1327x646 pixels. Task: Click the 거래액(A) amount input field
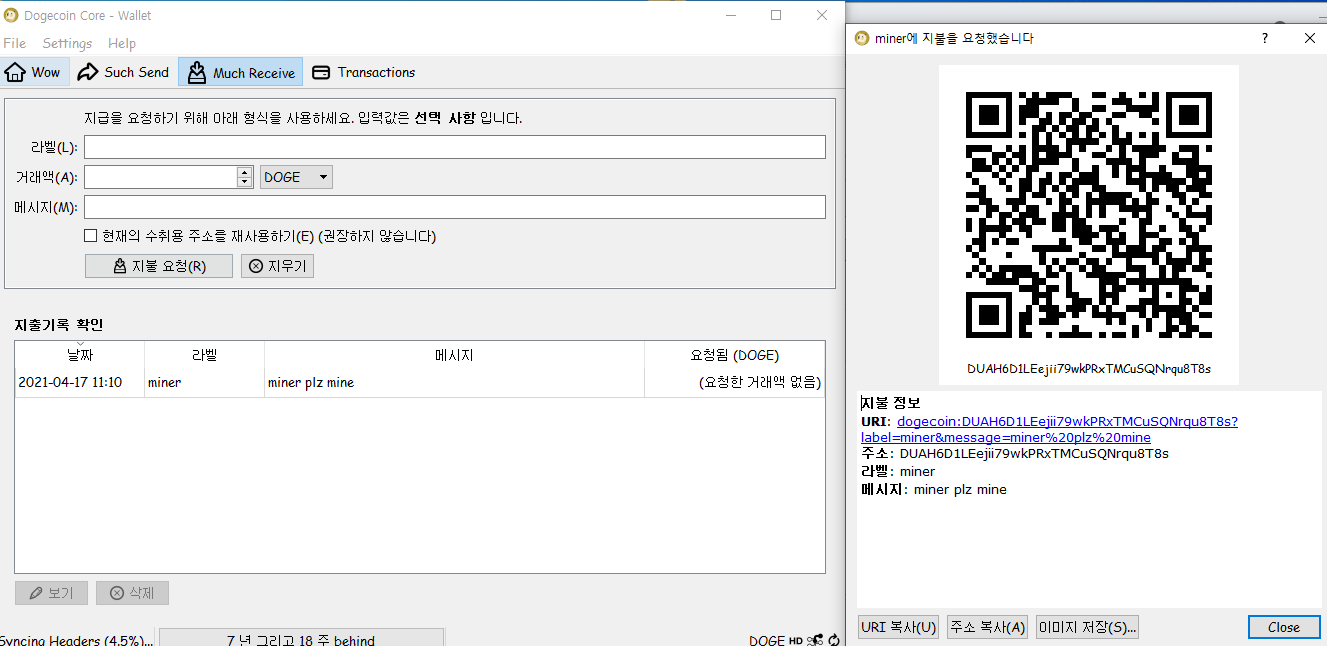[x=160, y=177]
